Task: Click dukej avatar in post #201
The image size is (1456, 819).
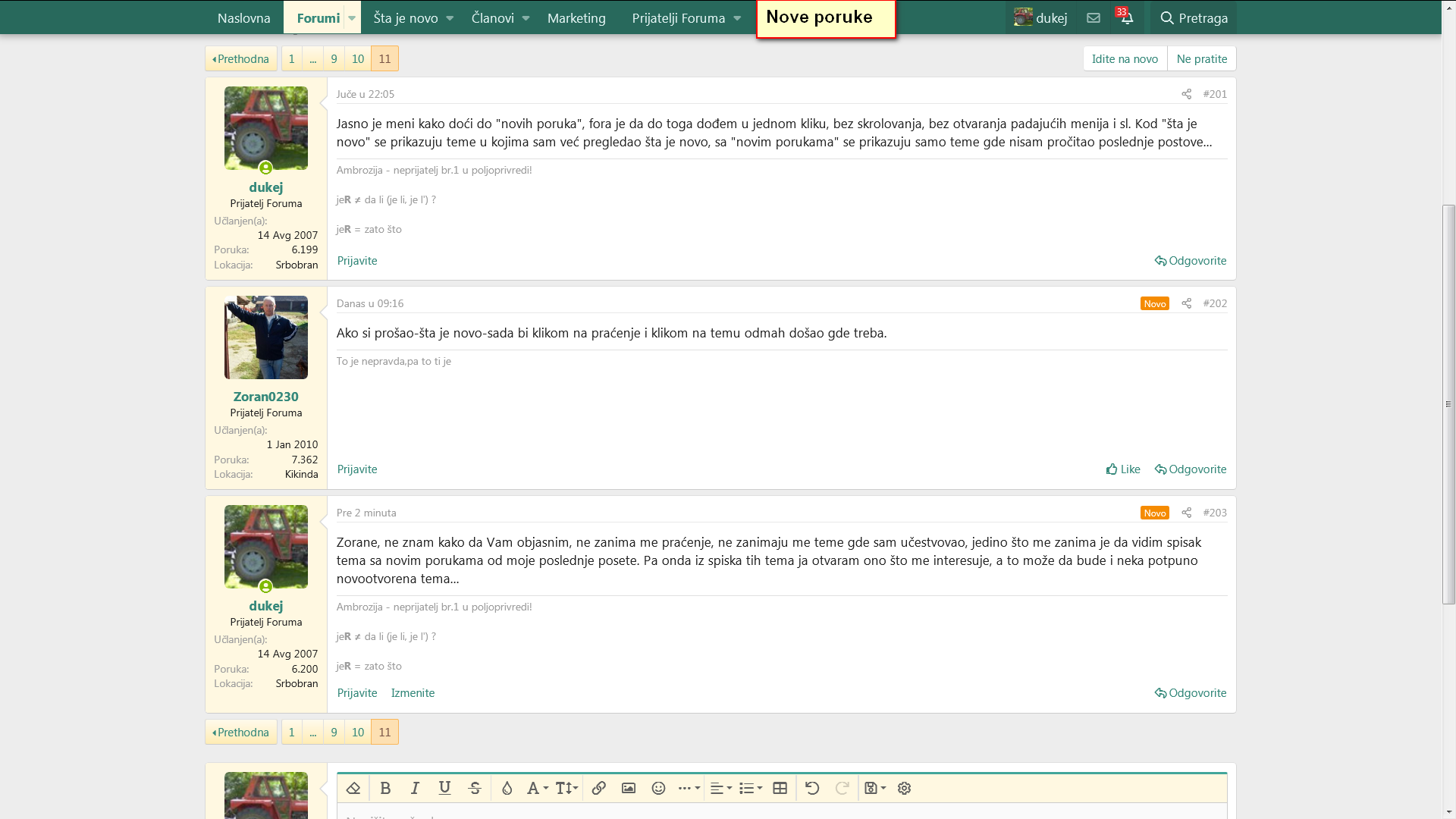Action: point(266,128)
